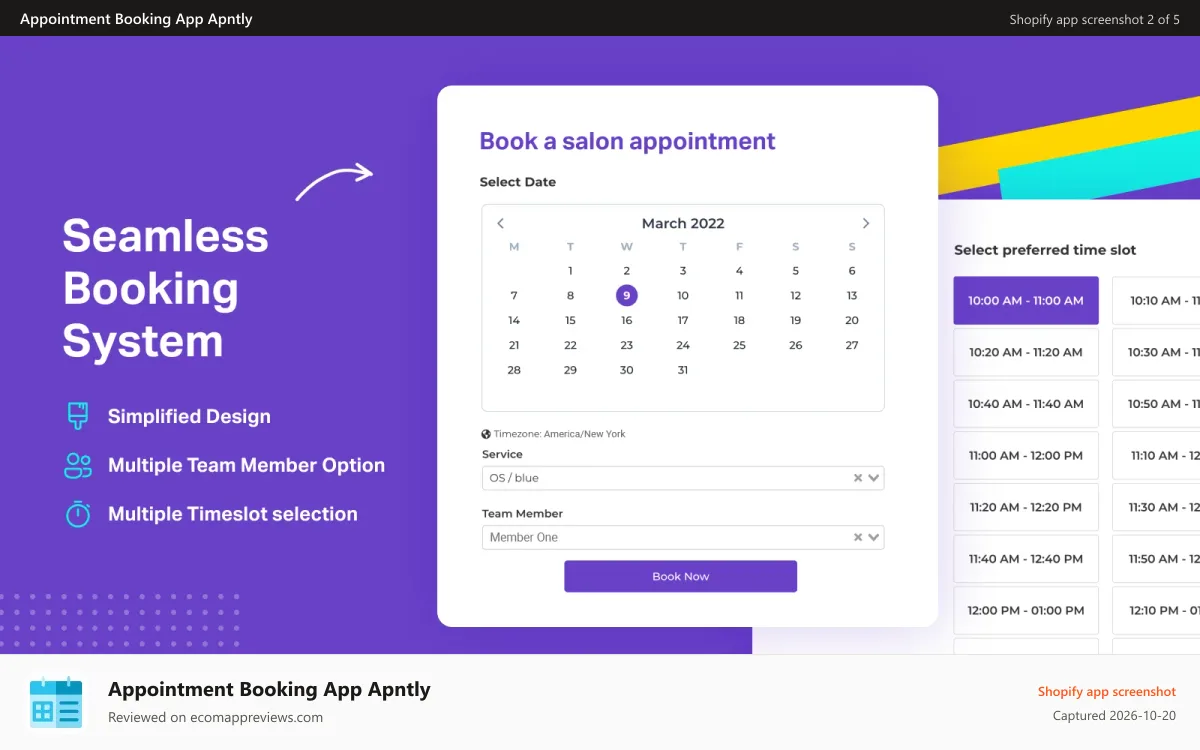Click Captured 2026-10-20 text
This screenshot has height=750, width=1200.
click(x=1115, y=716)
